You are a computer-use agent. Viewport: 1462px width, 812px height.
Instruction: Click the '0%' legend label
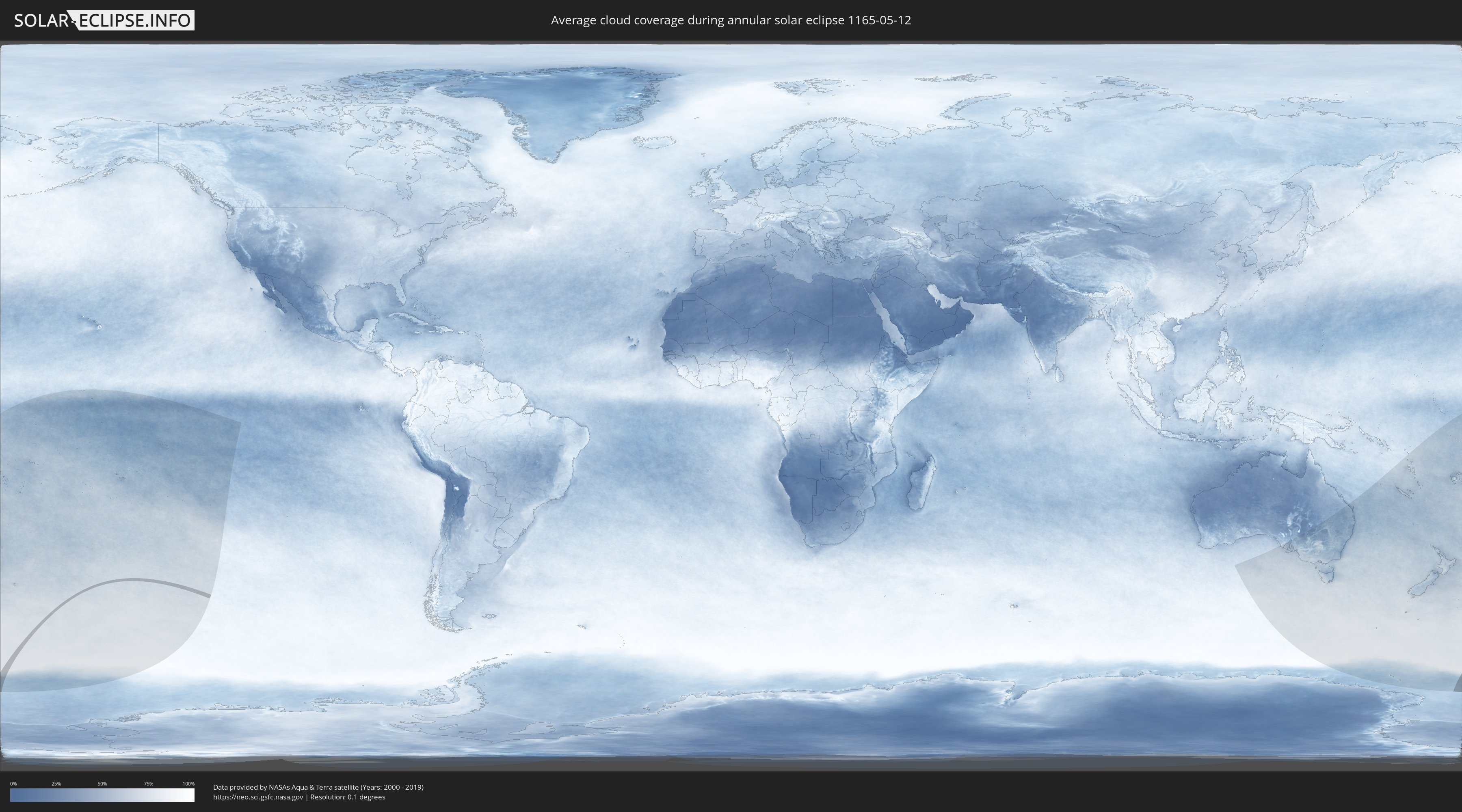pos(14,784)
